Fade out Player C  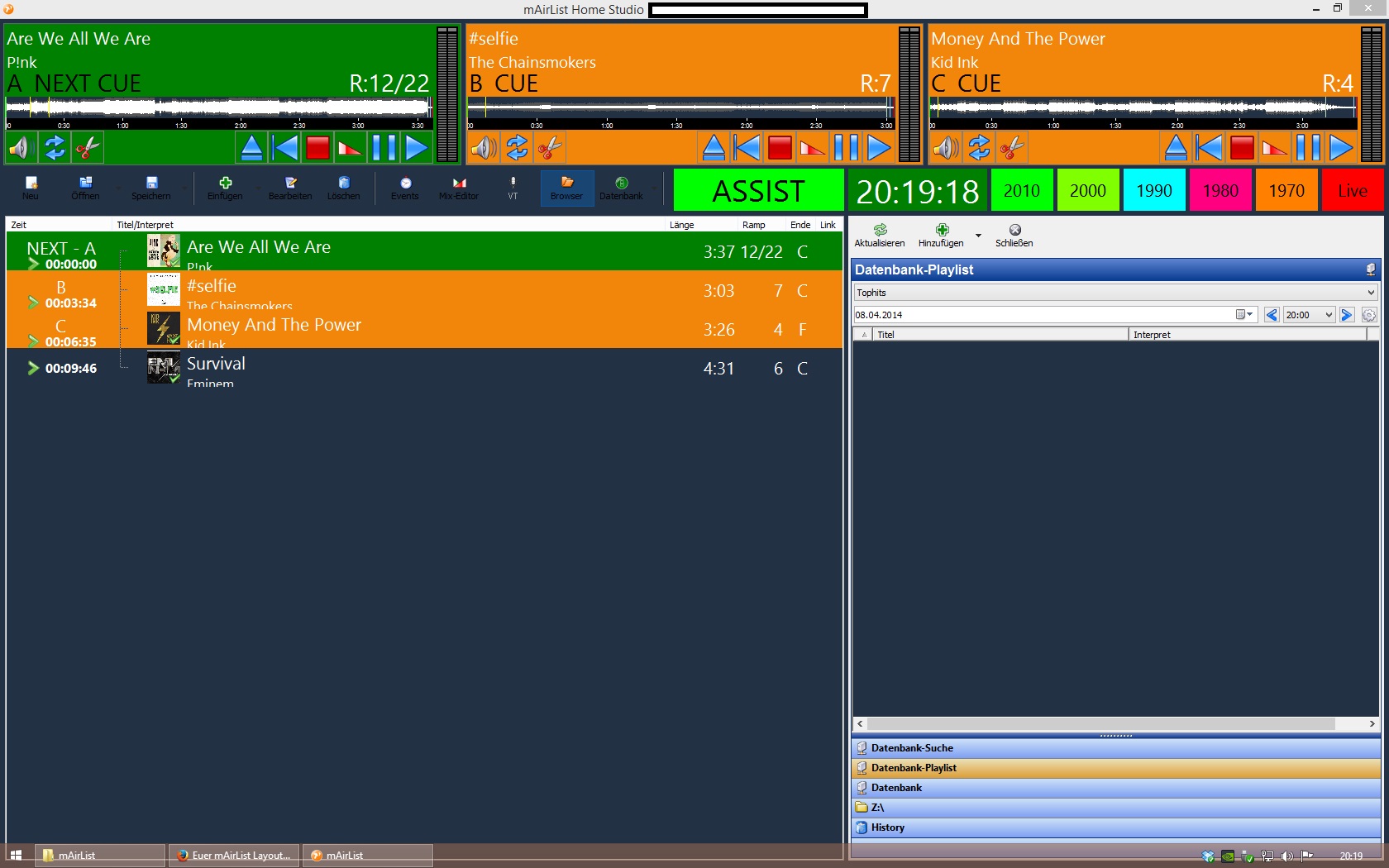pyautogui.click(x=1275, y=148)
